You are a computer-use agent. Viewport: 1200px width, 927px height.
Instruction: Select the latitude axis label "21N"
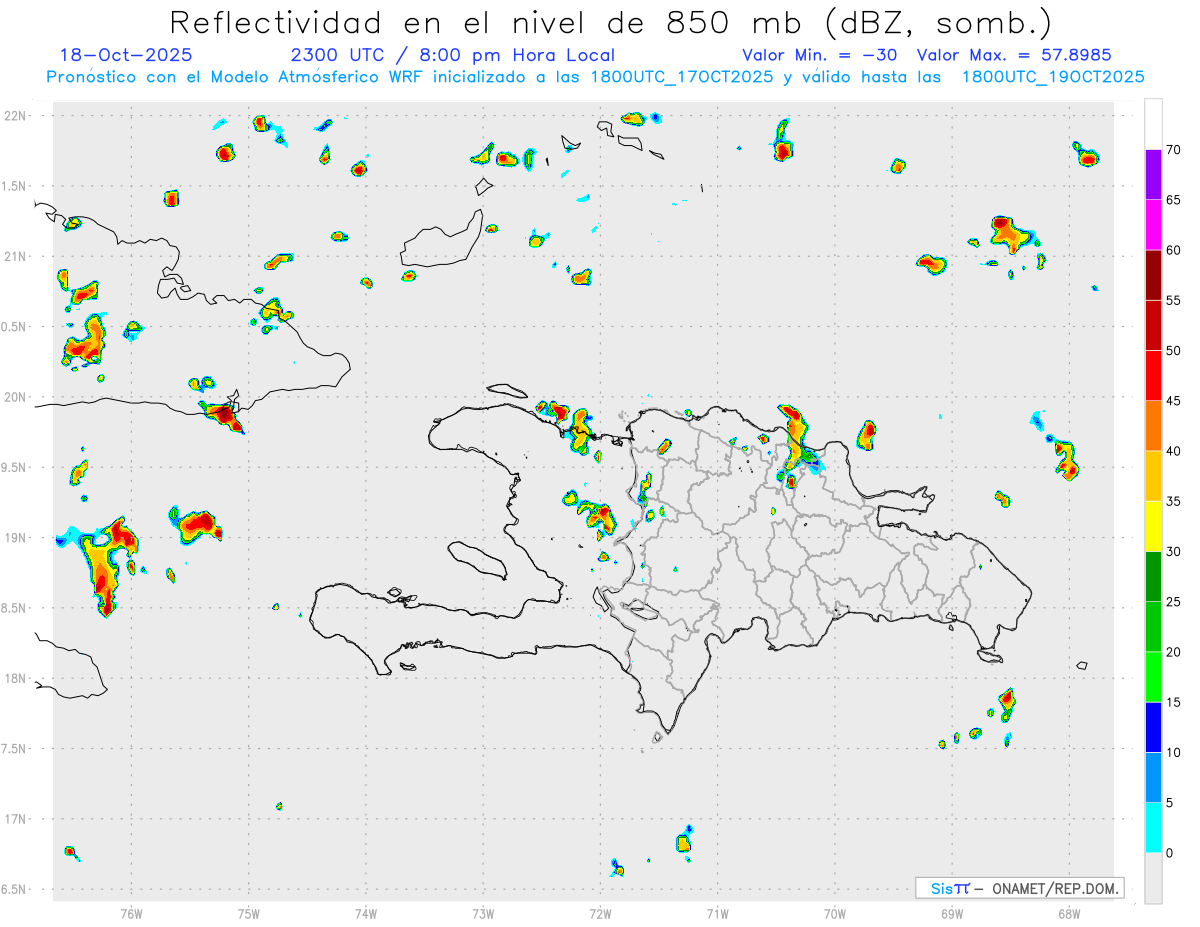point(17,257)
